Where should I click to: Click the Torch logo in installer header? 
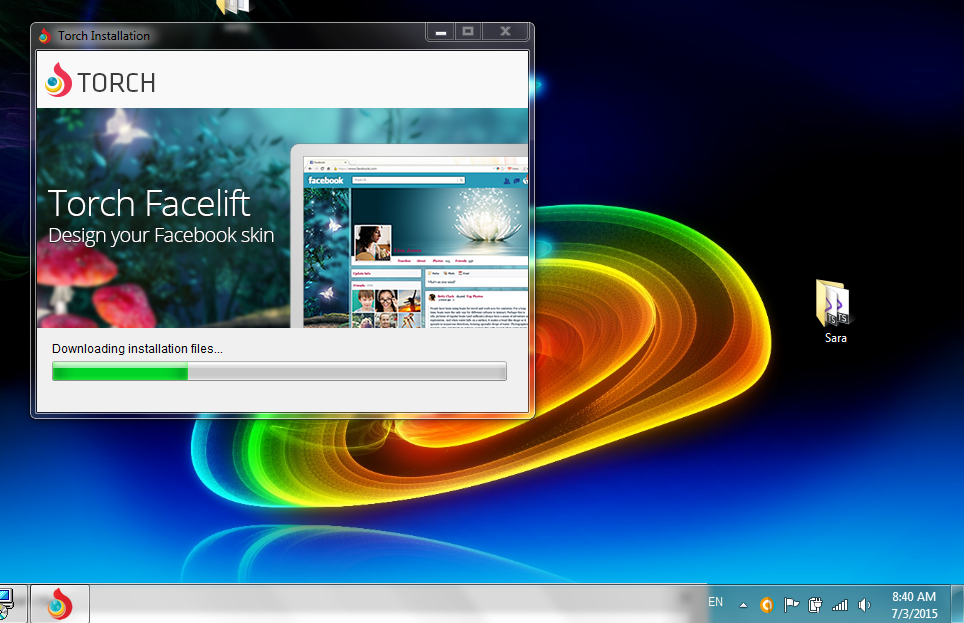pos(100,81)
